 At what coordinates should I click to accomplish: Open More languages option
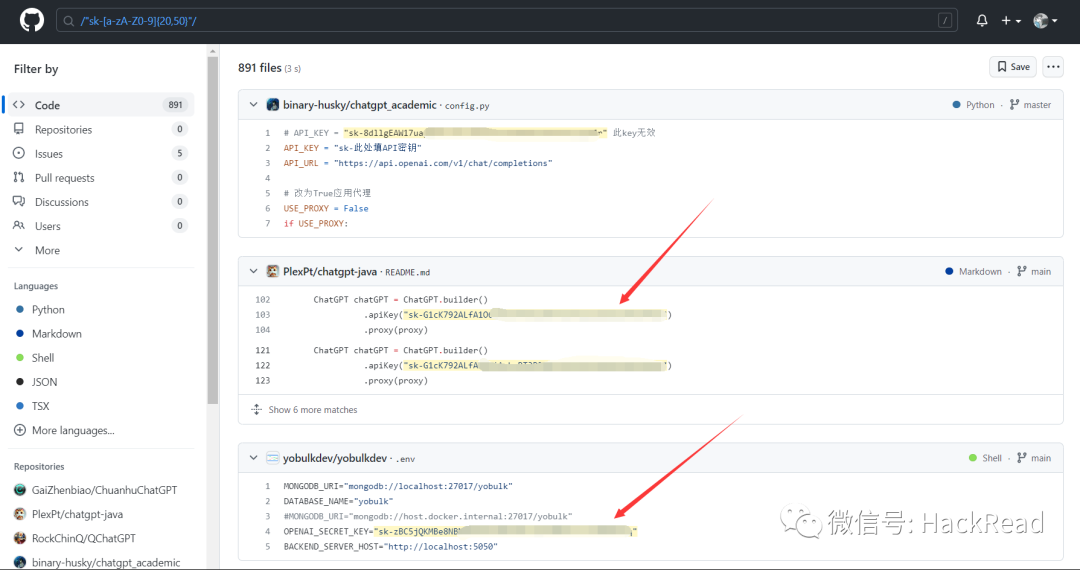[73, 430]
